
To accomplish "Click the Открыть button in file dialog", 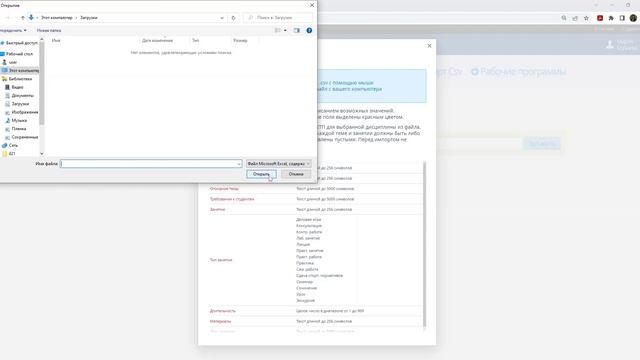I will 261,174.
